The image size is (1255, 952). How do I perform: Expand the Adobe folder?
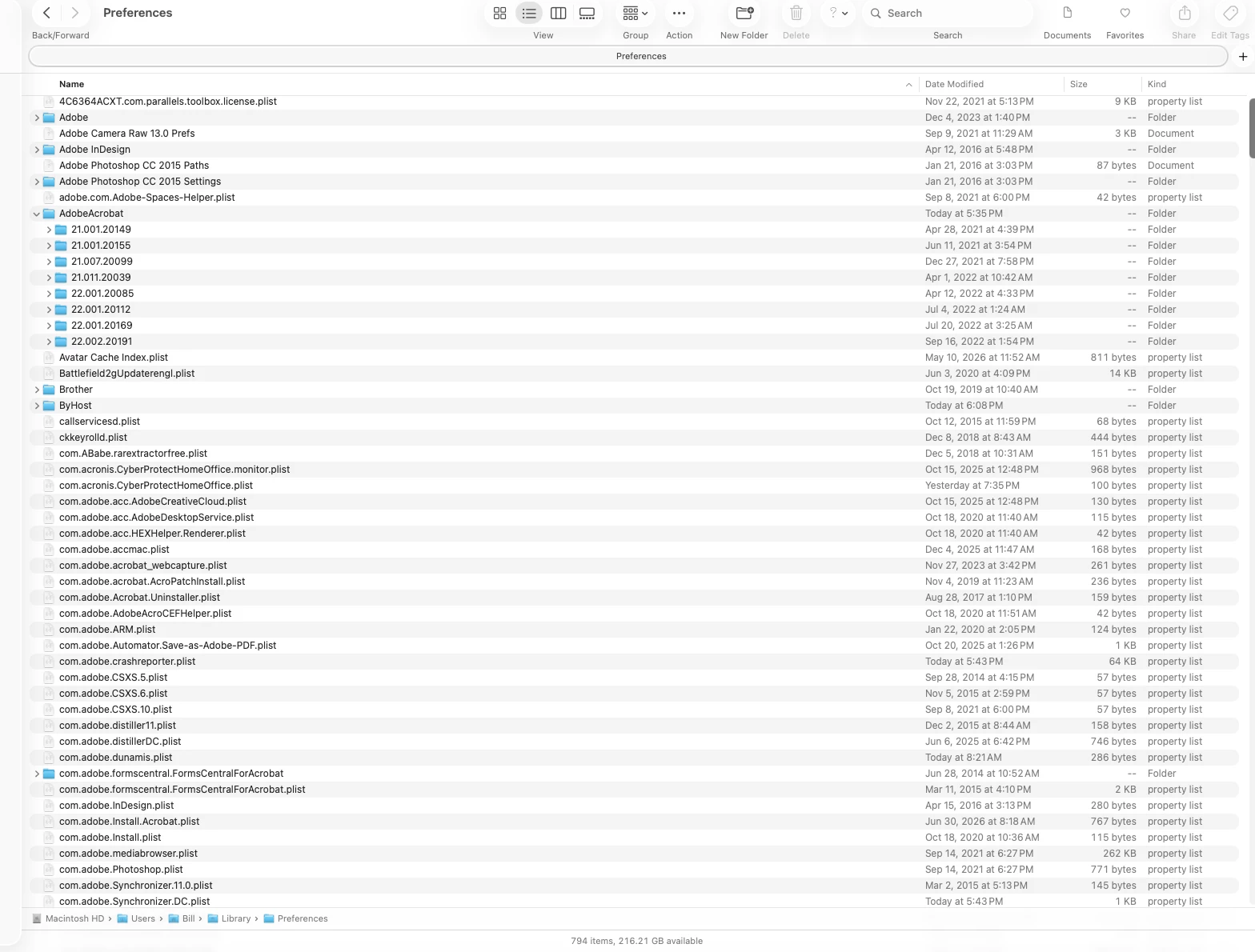click(37, 118)
